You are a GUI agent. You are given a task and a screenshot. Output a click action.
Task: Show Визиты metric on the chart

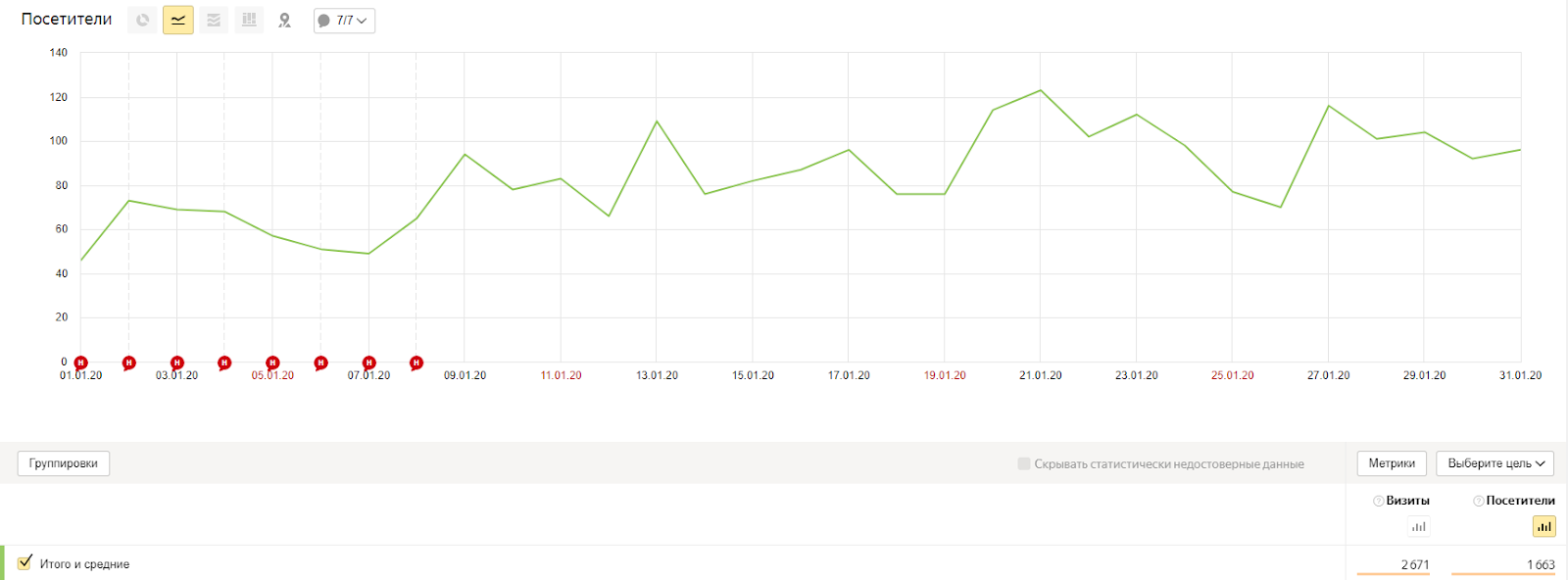(1418, 526)
